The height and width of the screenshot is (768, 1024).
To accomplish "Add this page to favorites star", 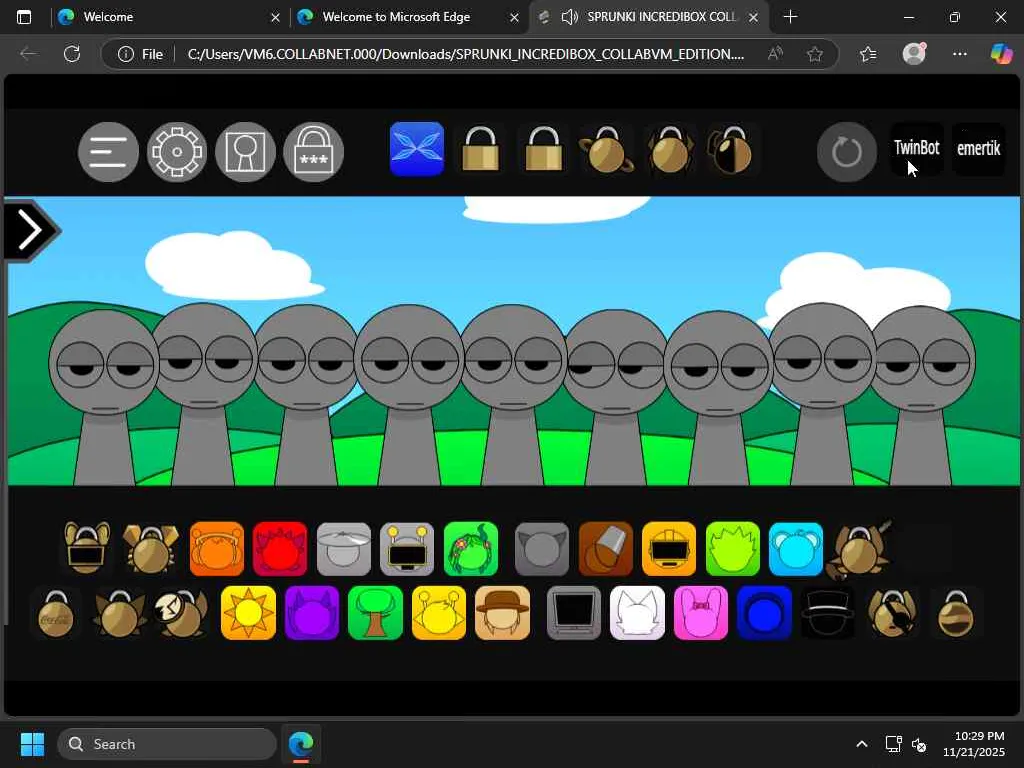I will tap(814, 54).
